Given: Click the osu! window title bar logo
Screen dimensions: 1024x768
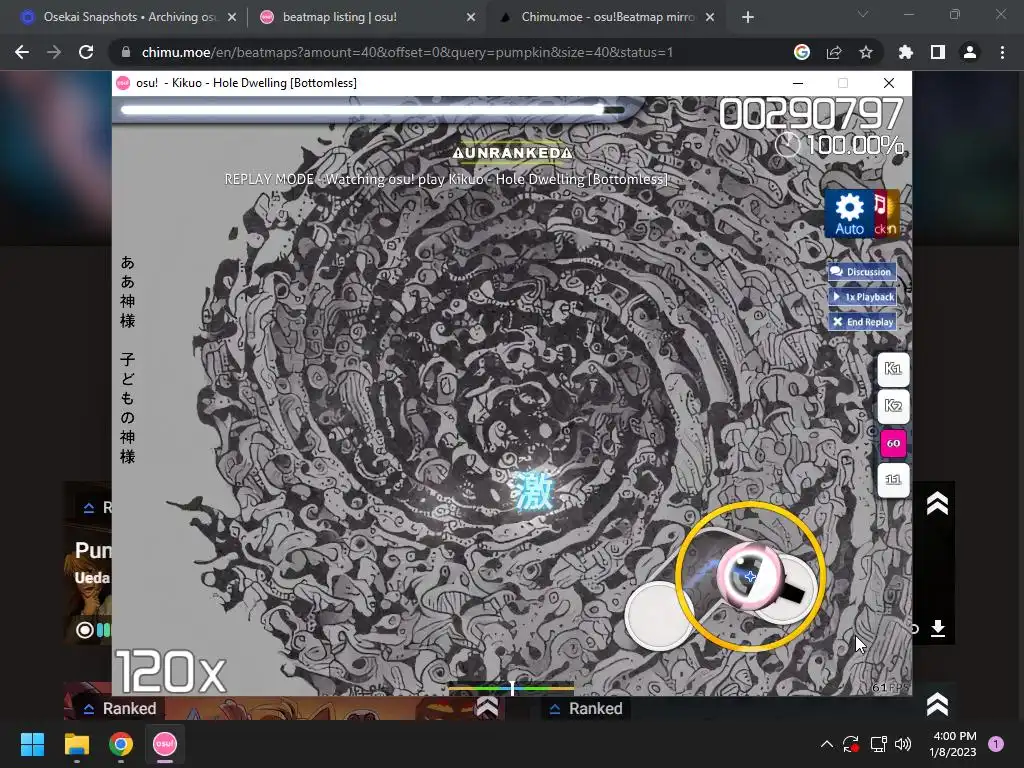Looking at the screenshot, I should (x=123, y=83).
